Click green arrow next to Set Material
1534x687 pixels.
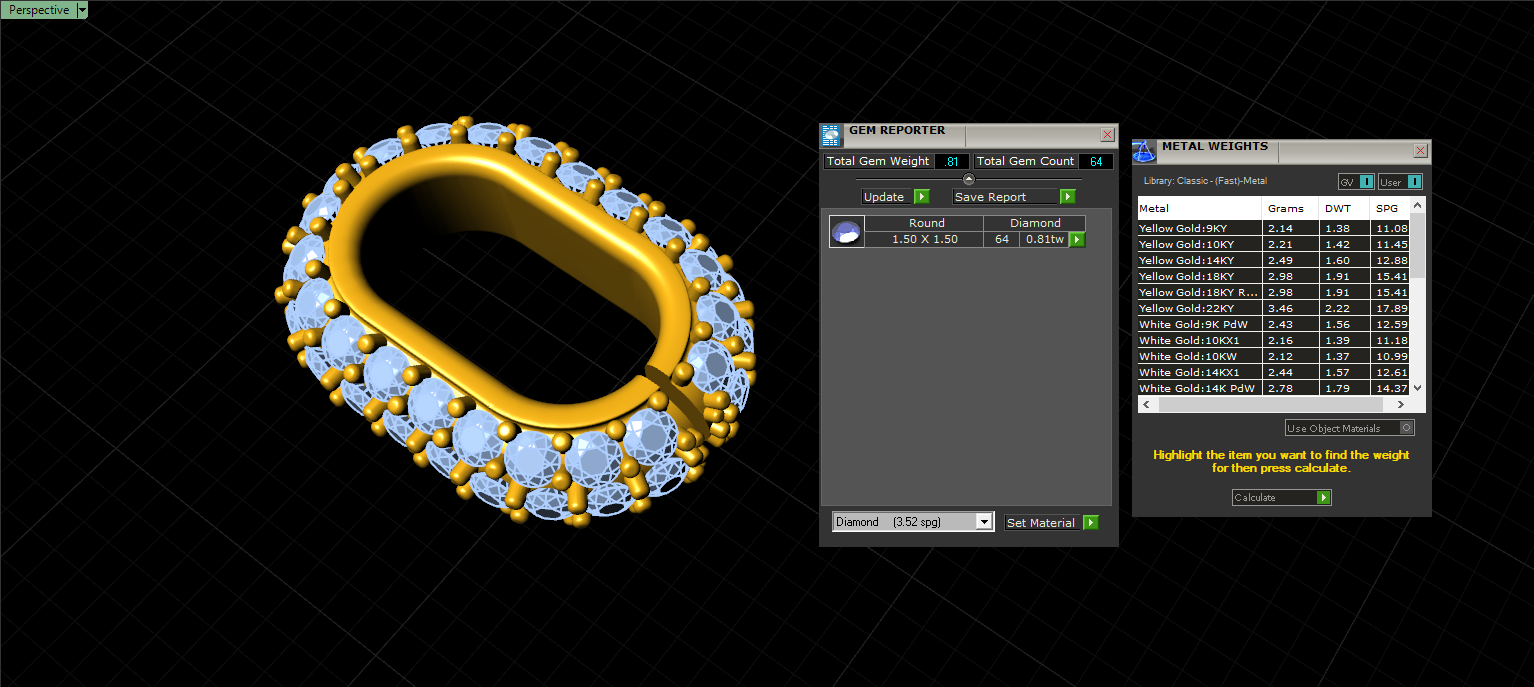[x=1091, y=523]
